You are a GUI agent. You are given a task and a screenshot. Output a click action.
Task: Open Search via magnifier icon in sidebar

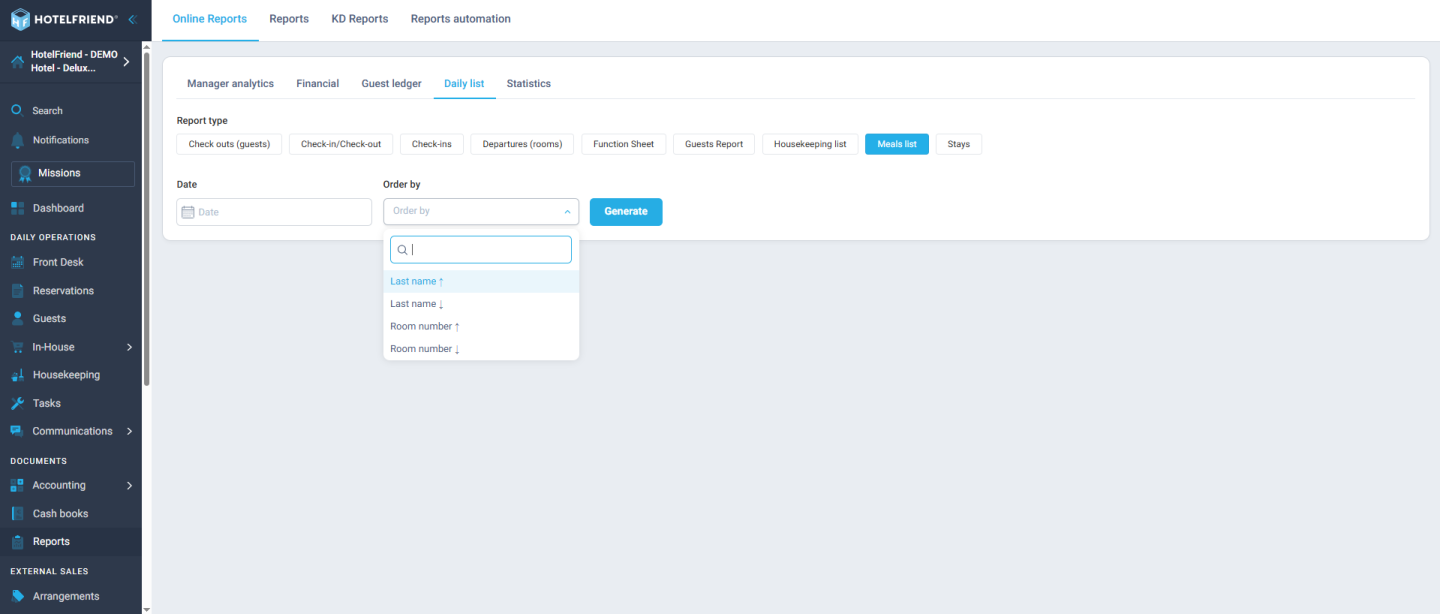pos(17,110)
